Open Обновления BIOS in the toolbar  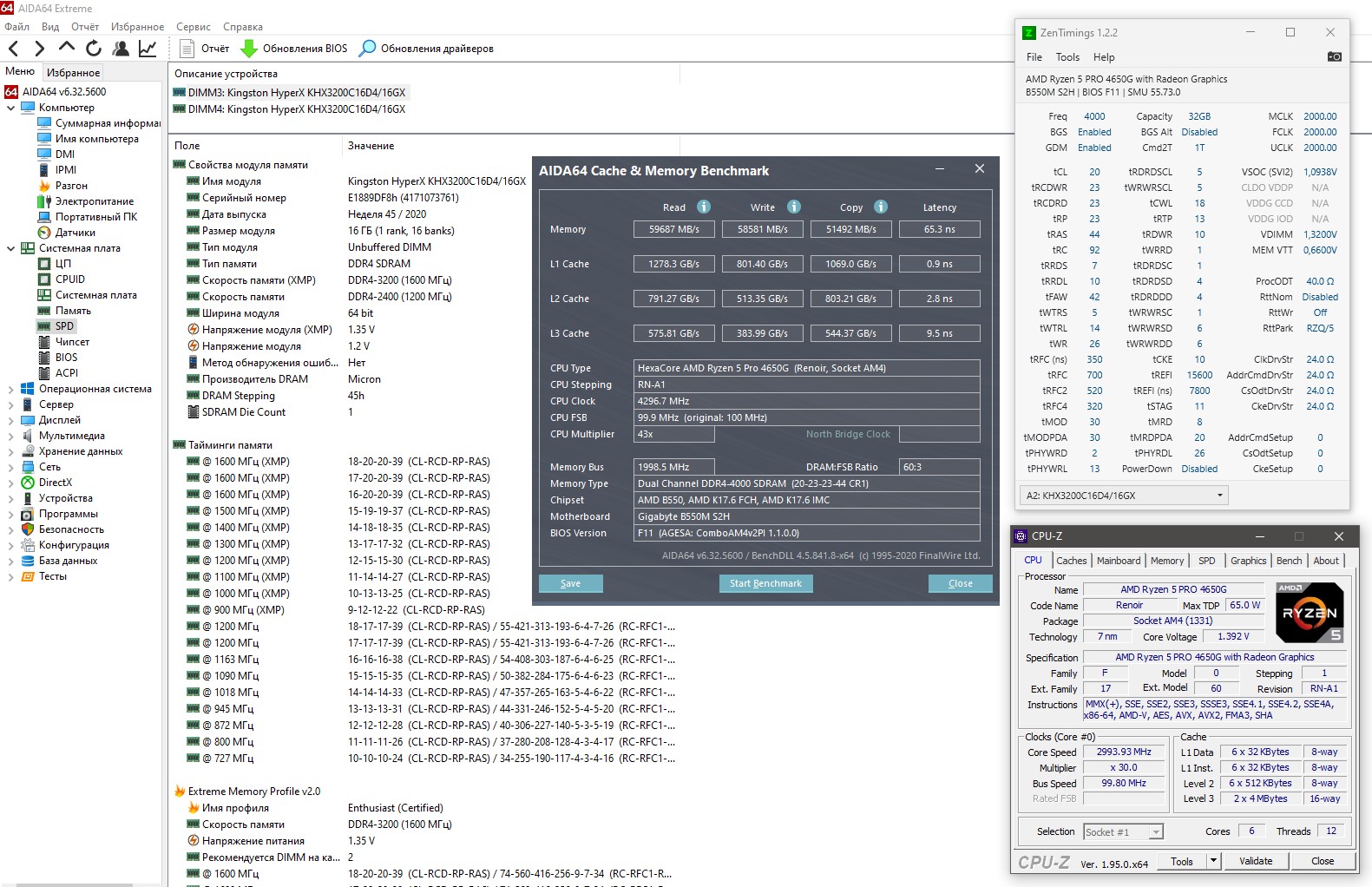(294, 49)
